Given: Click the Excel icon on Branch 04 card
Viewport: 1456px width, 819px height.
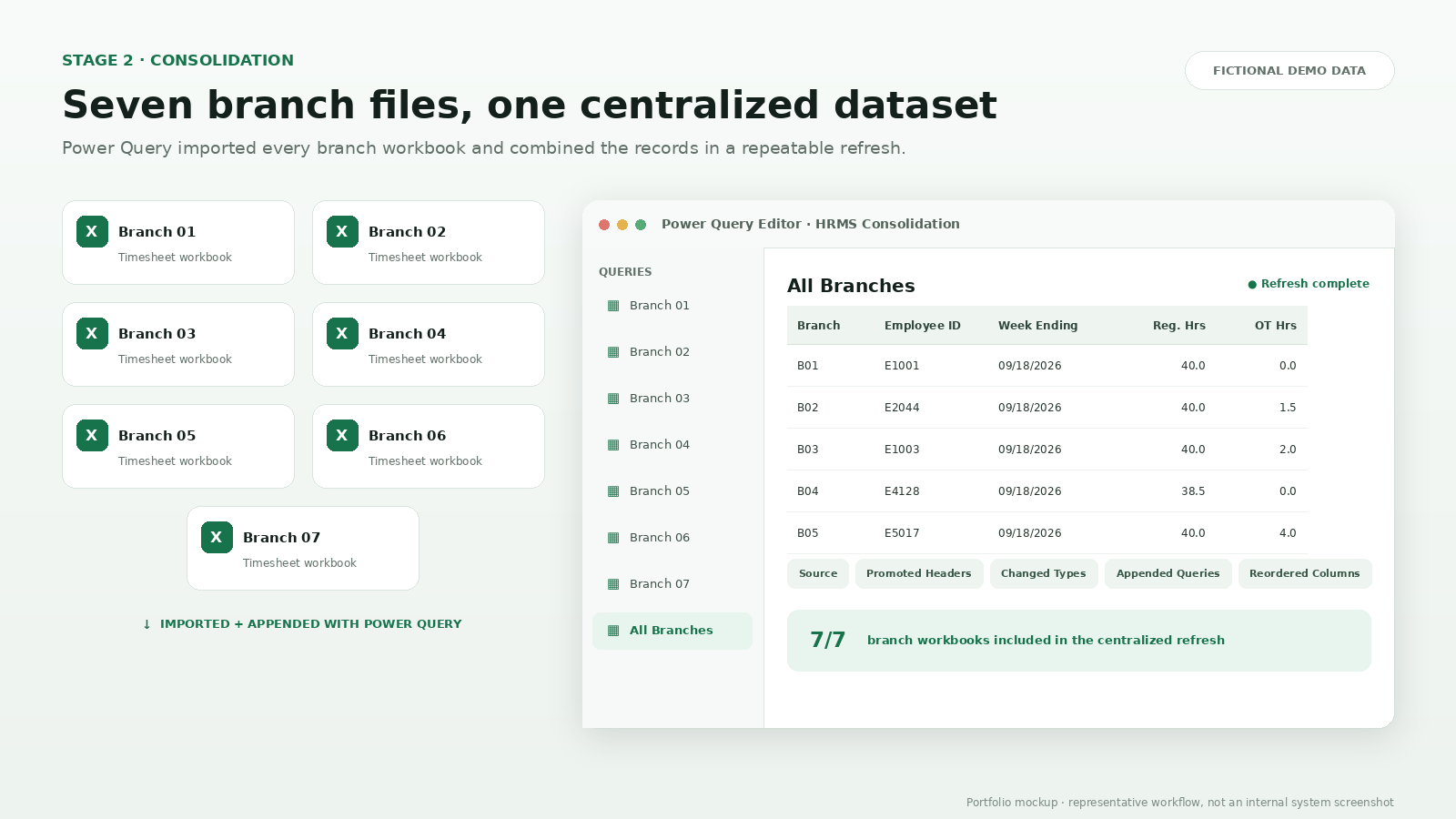Looking at the screenshot, I should pos(342,333).
